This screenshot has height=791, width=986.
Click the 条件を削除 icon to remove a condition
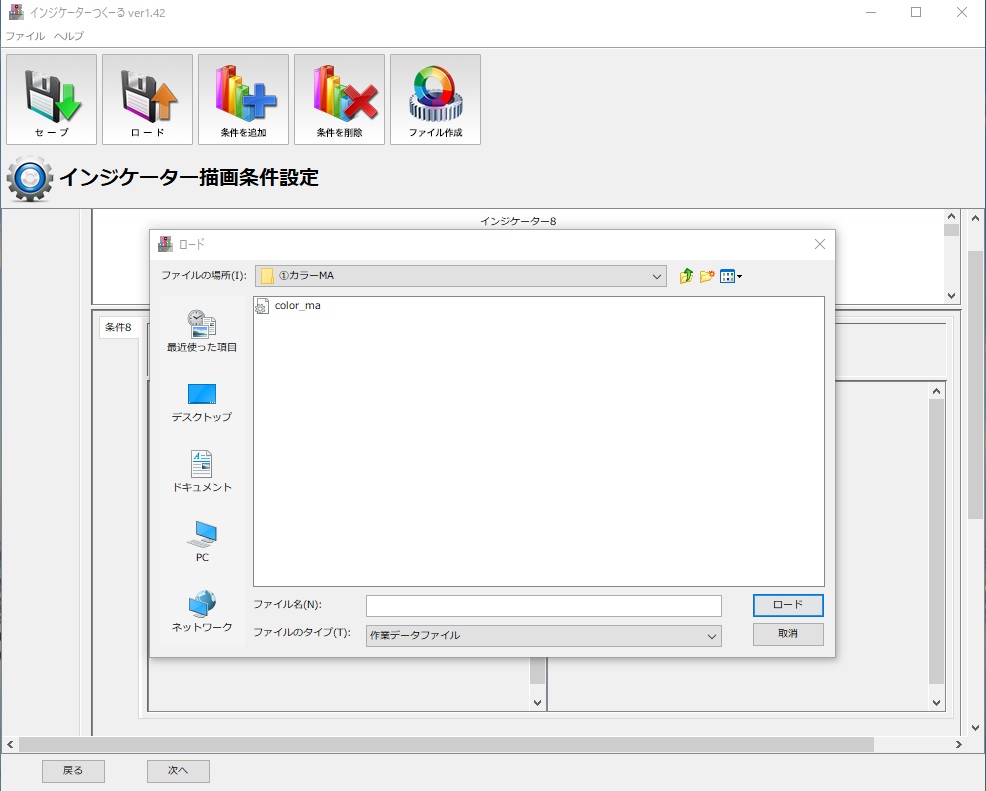(x=339, y=98)
